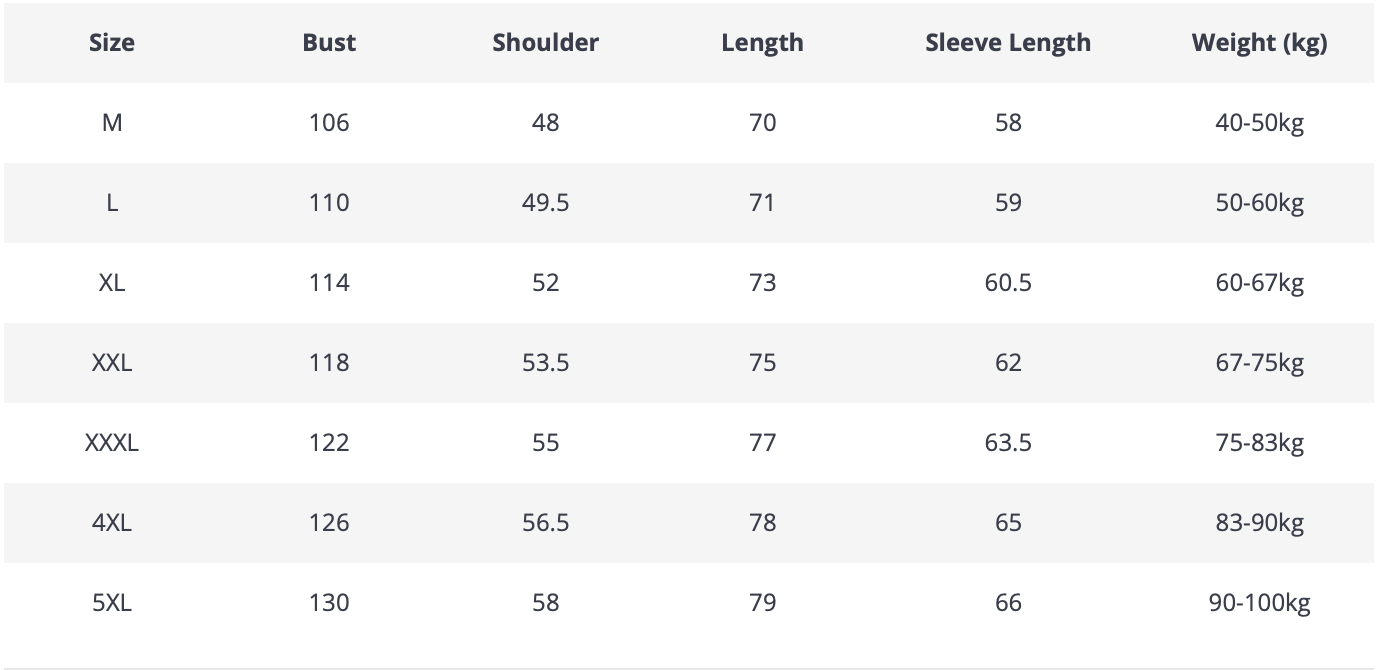Click the Bust column header
The image size is (1380, 670).
click(x=329, y=43)
